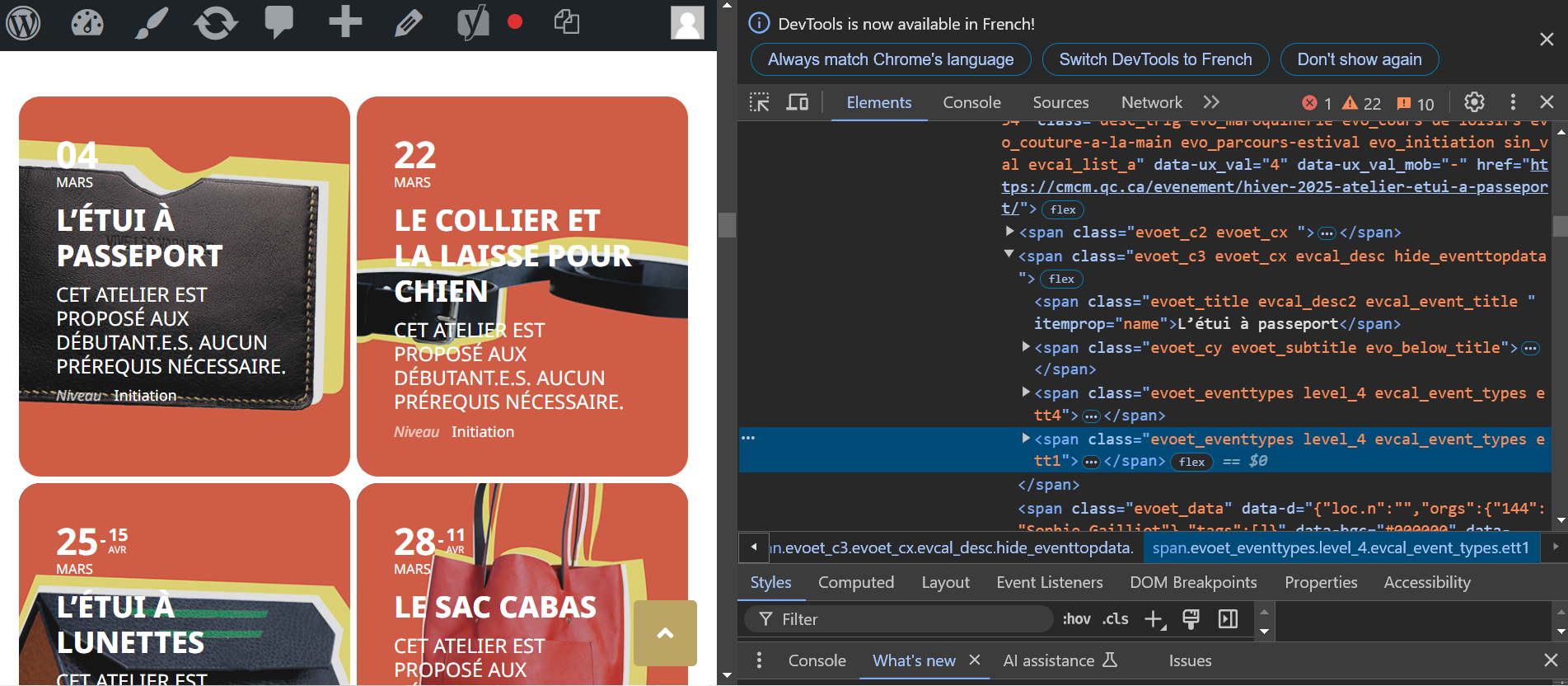Open the DOM Breakpoints pane tab
Screen dimensions: 1568x686
click(1193, 582)
